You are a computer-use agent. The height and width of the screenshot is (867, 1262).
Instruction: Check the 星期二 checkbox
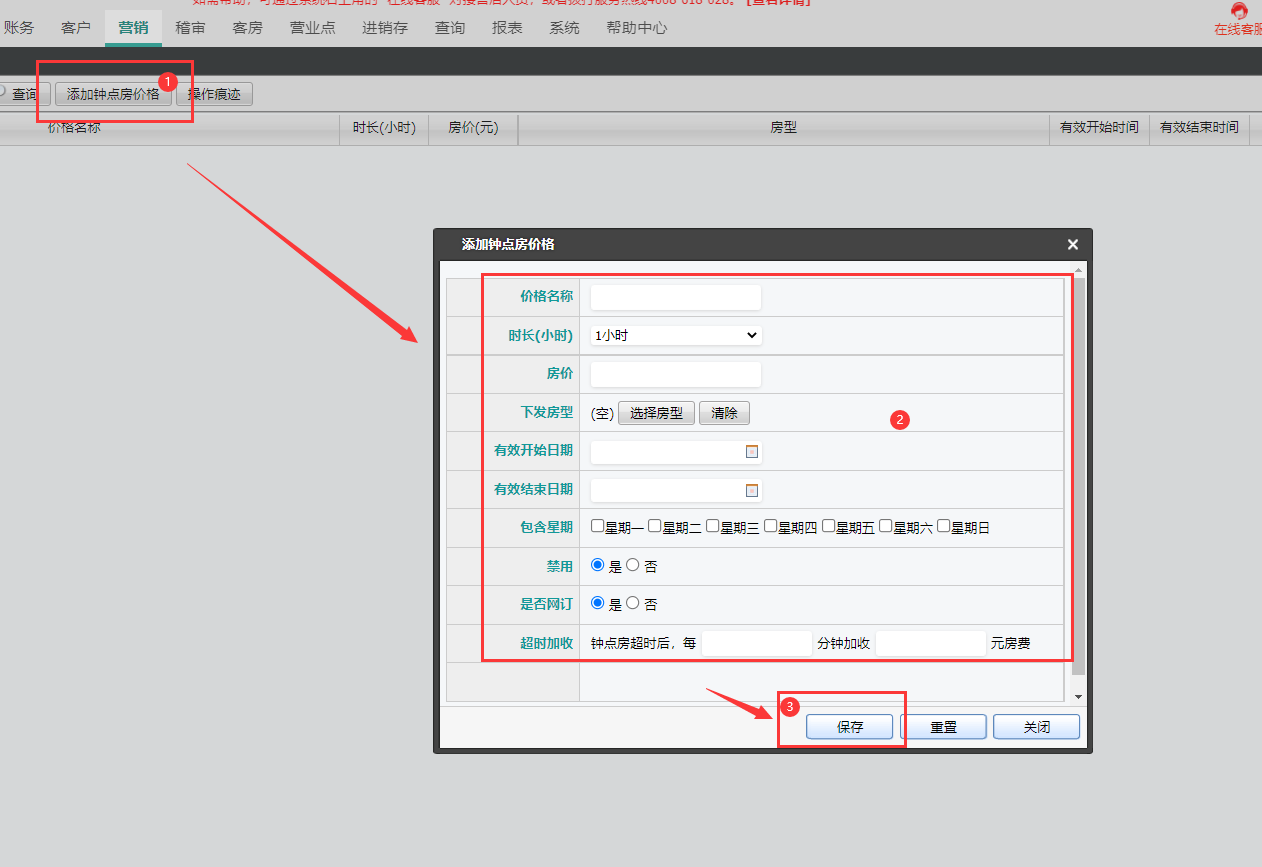(x=655, y=526)
